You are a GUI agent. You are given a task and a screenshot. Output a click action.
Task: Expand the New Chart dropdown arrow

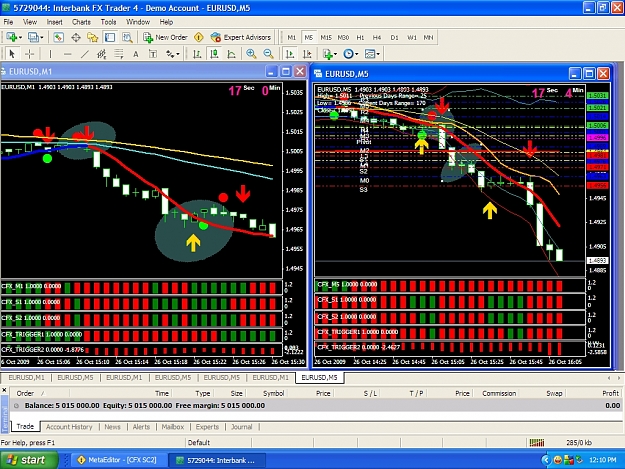tap(20, 38)
